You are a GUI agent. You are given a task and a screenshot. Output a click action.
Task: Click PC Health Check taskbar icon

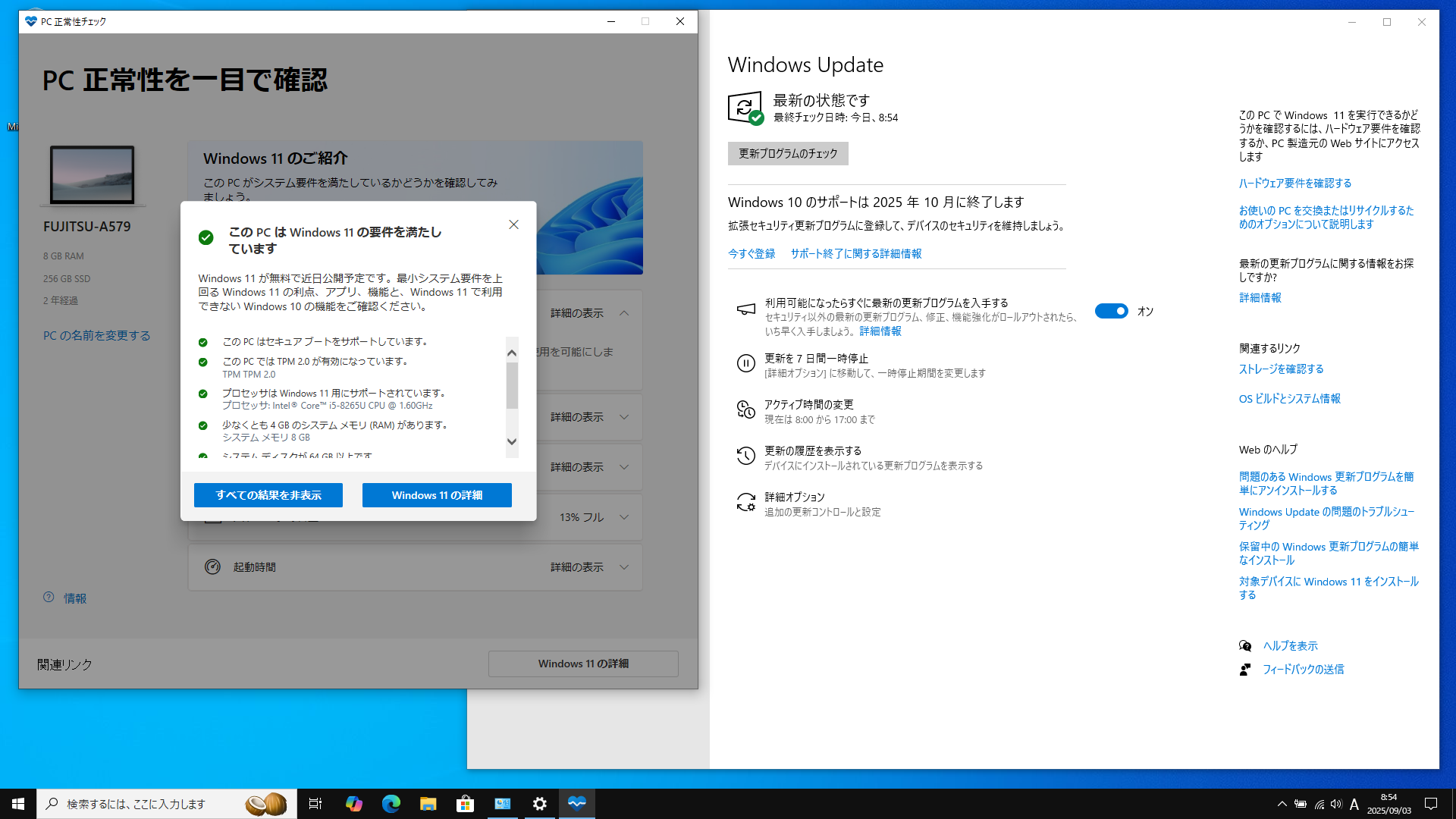click(x=576, y=804)
